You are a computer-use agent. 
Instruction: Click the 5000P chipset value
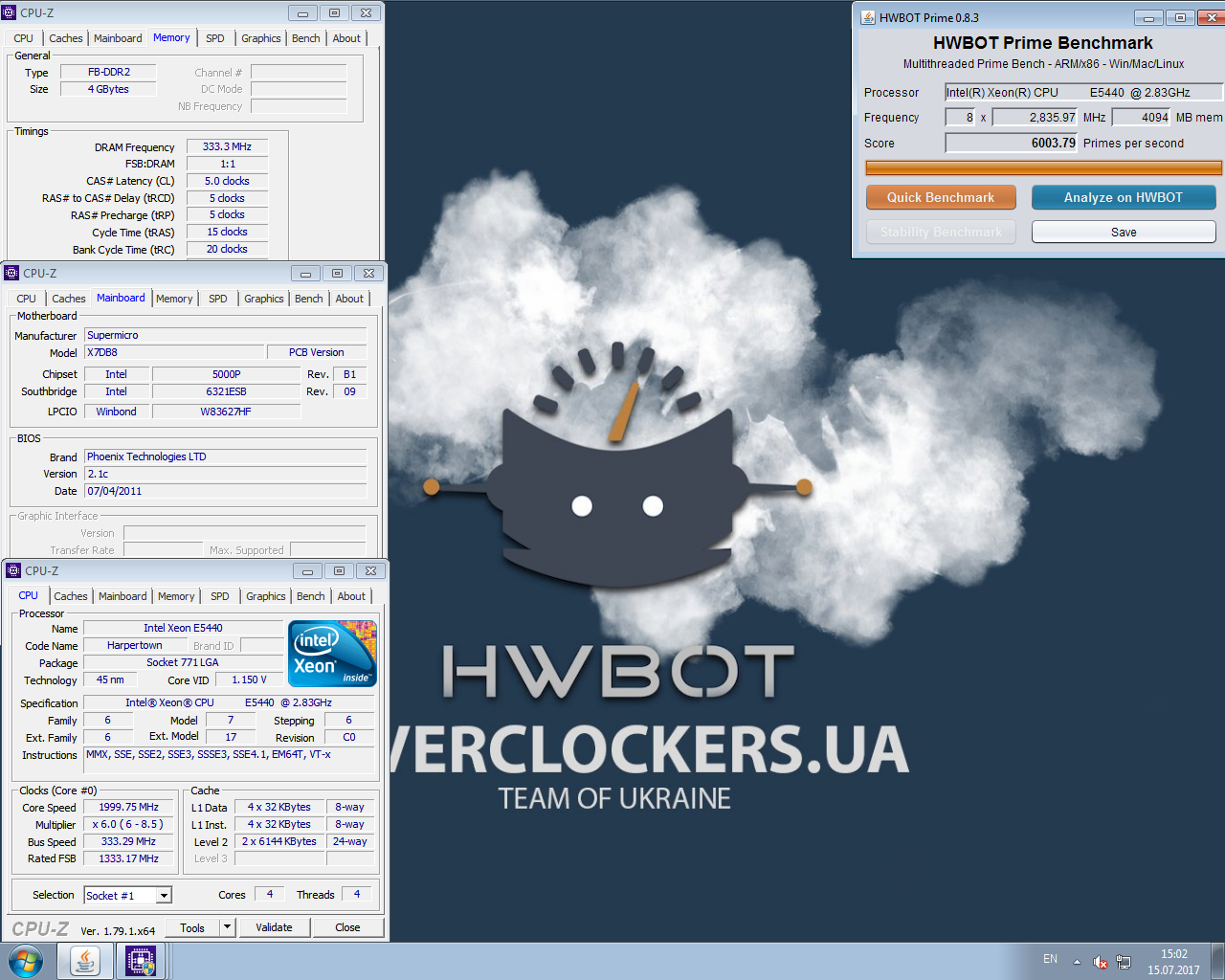coord(227,374)
